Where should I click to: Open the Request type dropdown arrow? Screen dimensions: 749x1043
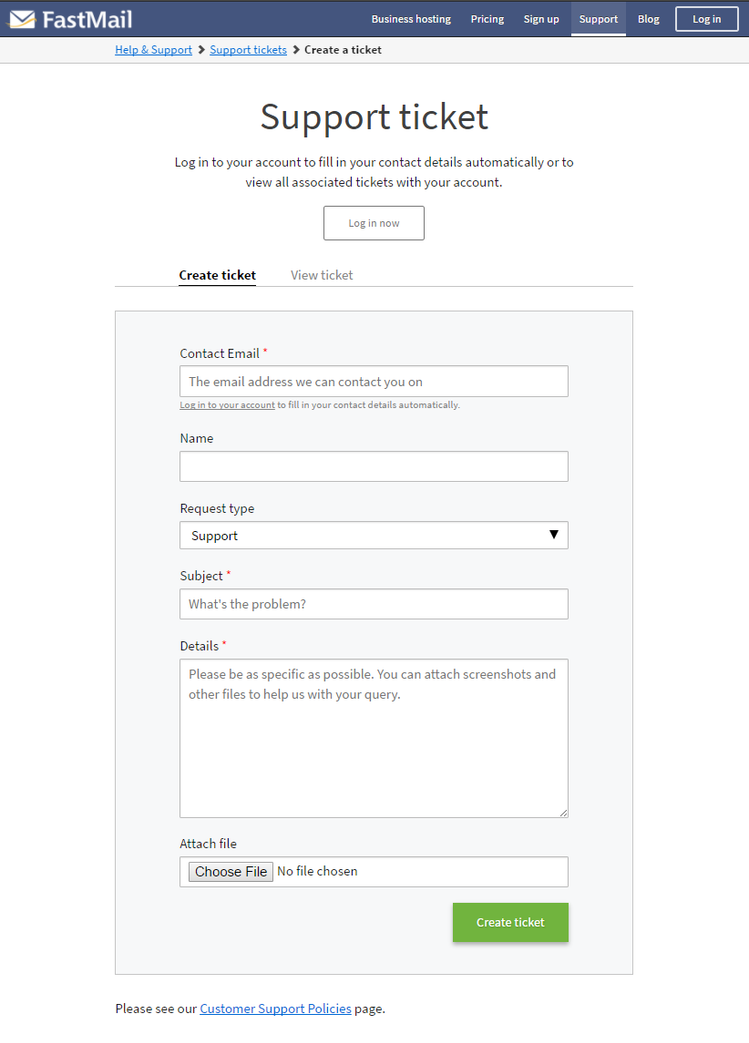(553, 535)
